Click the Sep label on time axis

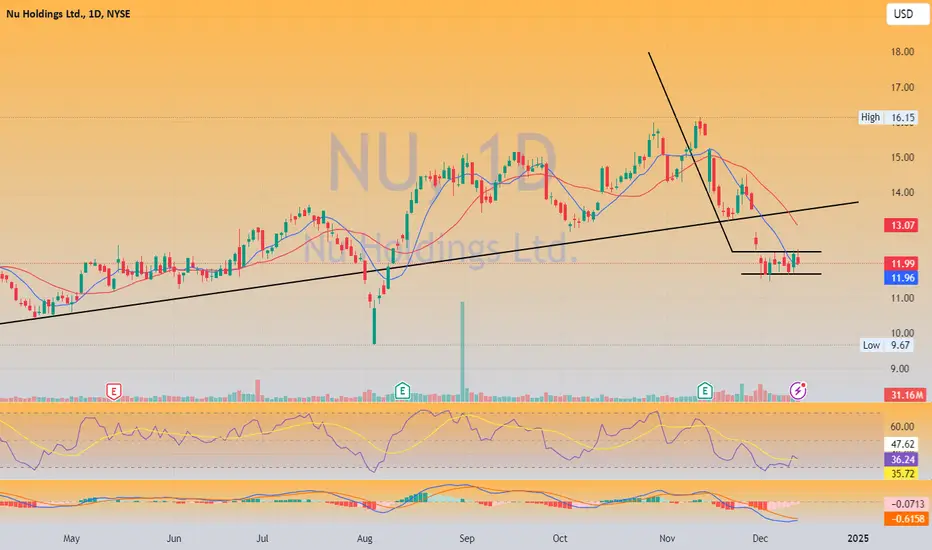[467, 538]
